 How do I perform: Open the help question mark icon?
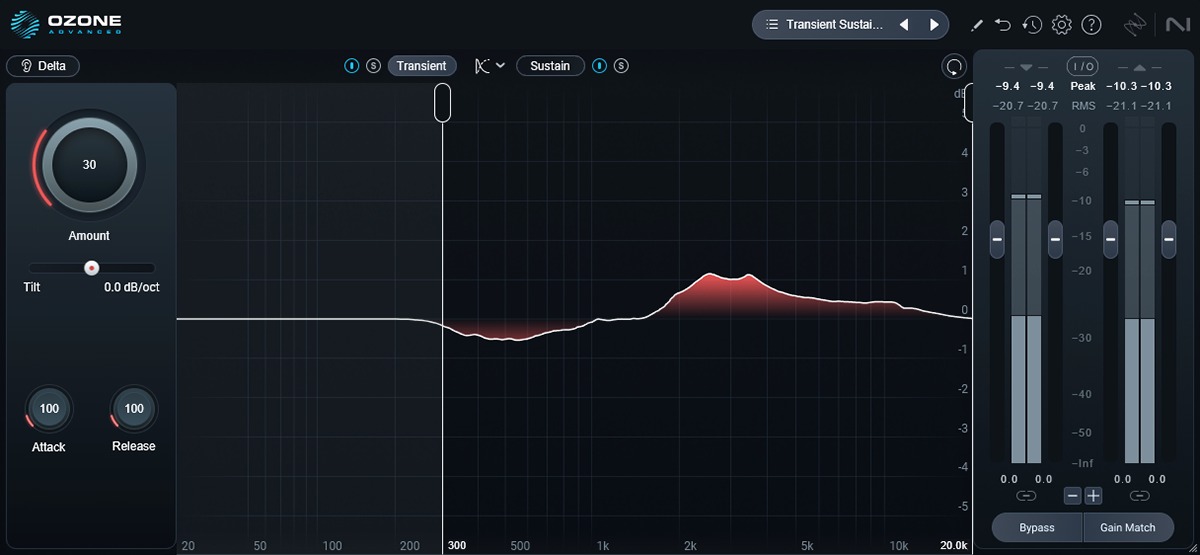(x=1091, y=24)
